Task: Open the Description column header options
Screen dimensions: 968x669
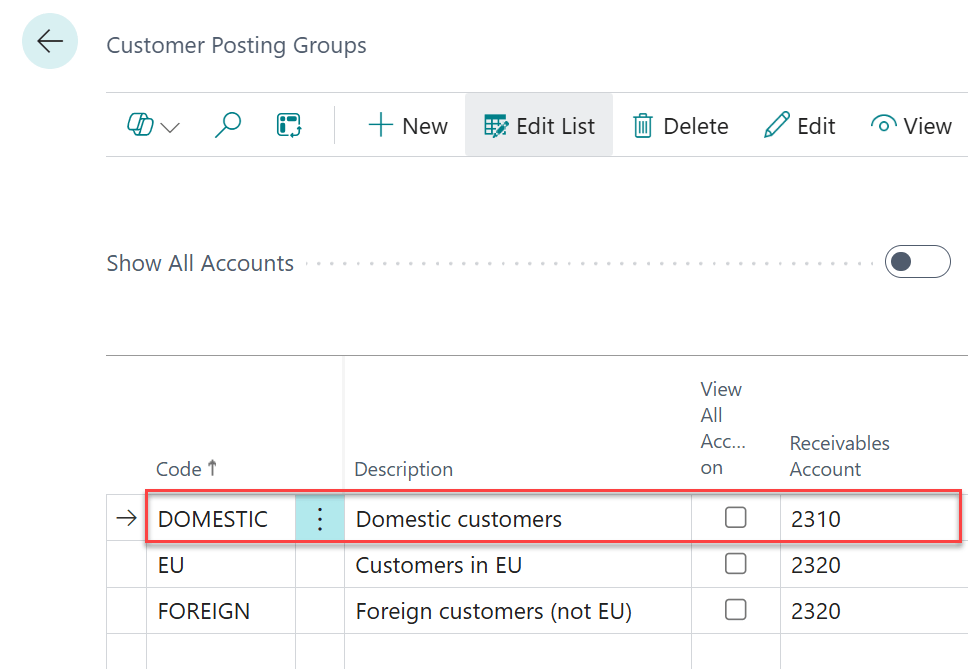Action: pyautogui.click(x=403, y=468)
